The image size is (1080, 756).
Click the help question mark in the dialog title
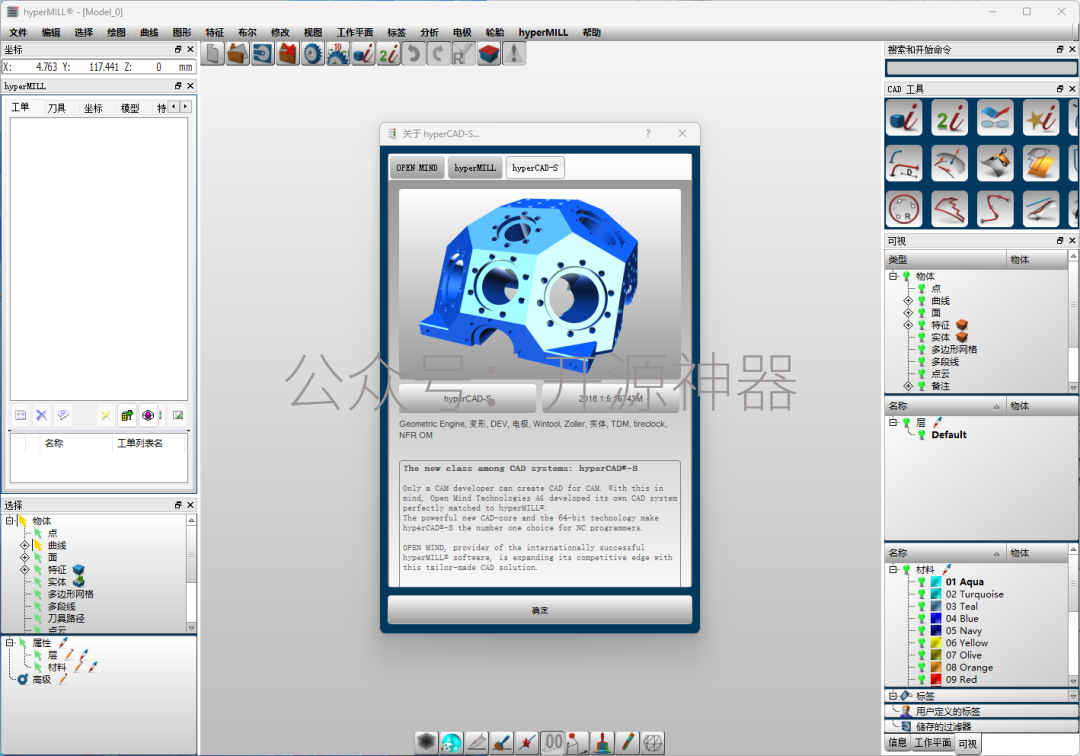647,134
